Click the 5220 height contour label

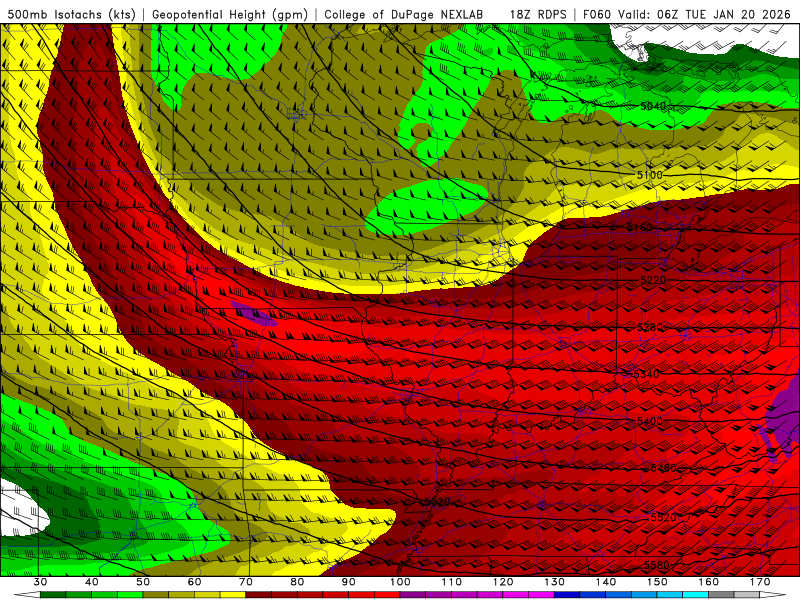(x=653, y=280)
